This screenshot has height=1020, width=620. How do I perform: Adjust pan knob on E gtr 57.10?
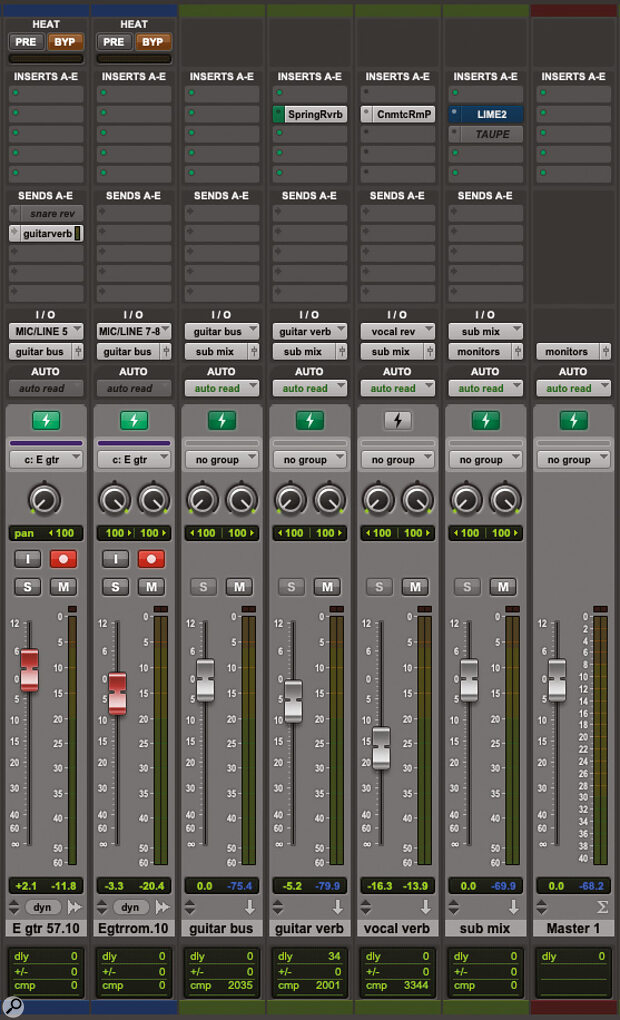[44, 500]
